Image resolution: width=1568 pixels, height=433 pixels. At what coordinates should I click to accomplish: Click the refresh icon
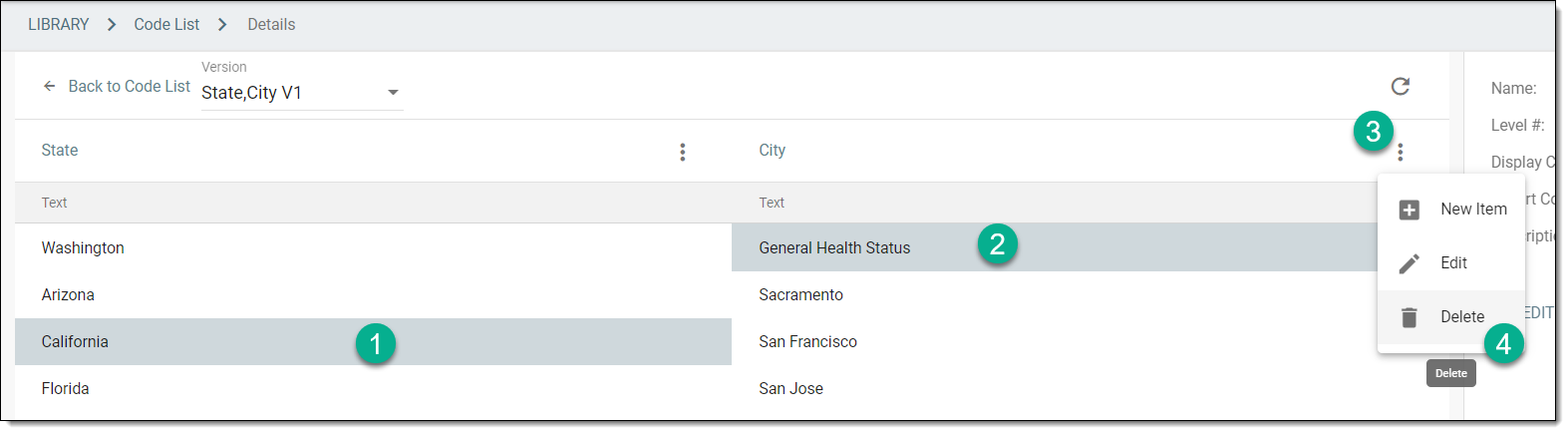[x=1401, y=86]
